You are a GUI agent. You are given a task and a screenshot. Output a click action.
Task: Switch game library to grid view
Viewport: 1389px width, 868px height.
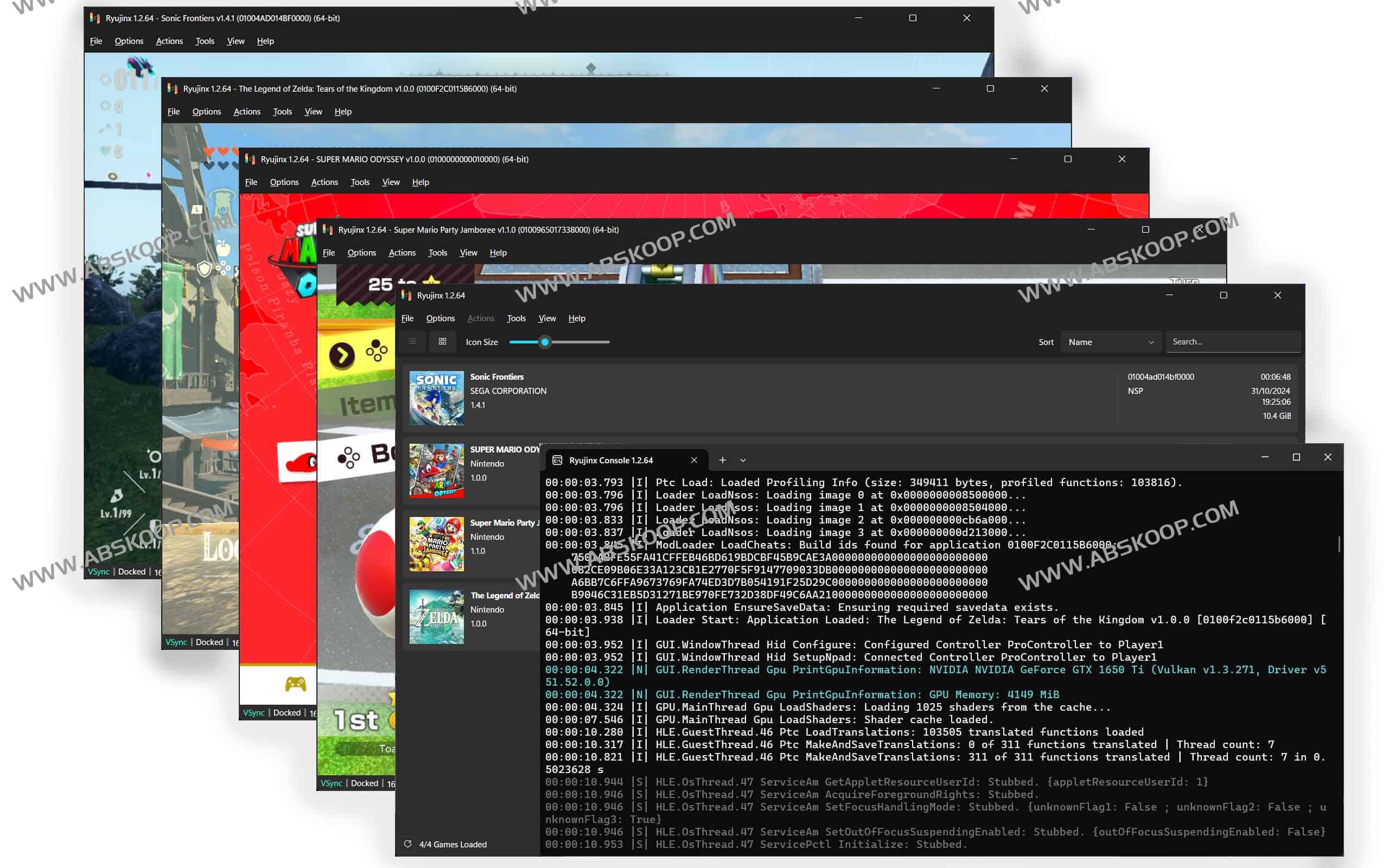[x=442, y=342]
